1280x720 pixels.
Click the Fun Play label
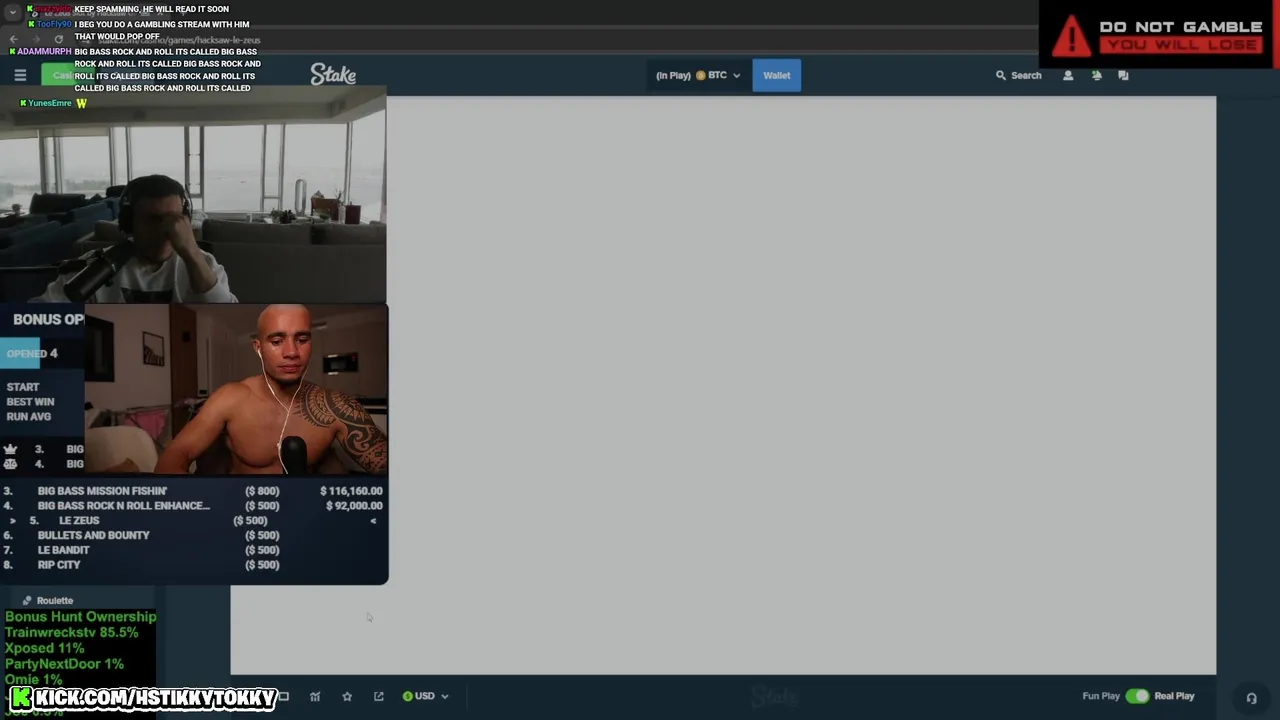1101,696
